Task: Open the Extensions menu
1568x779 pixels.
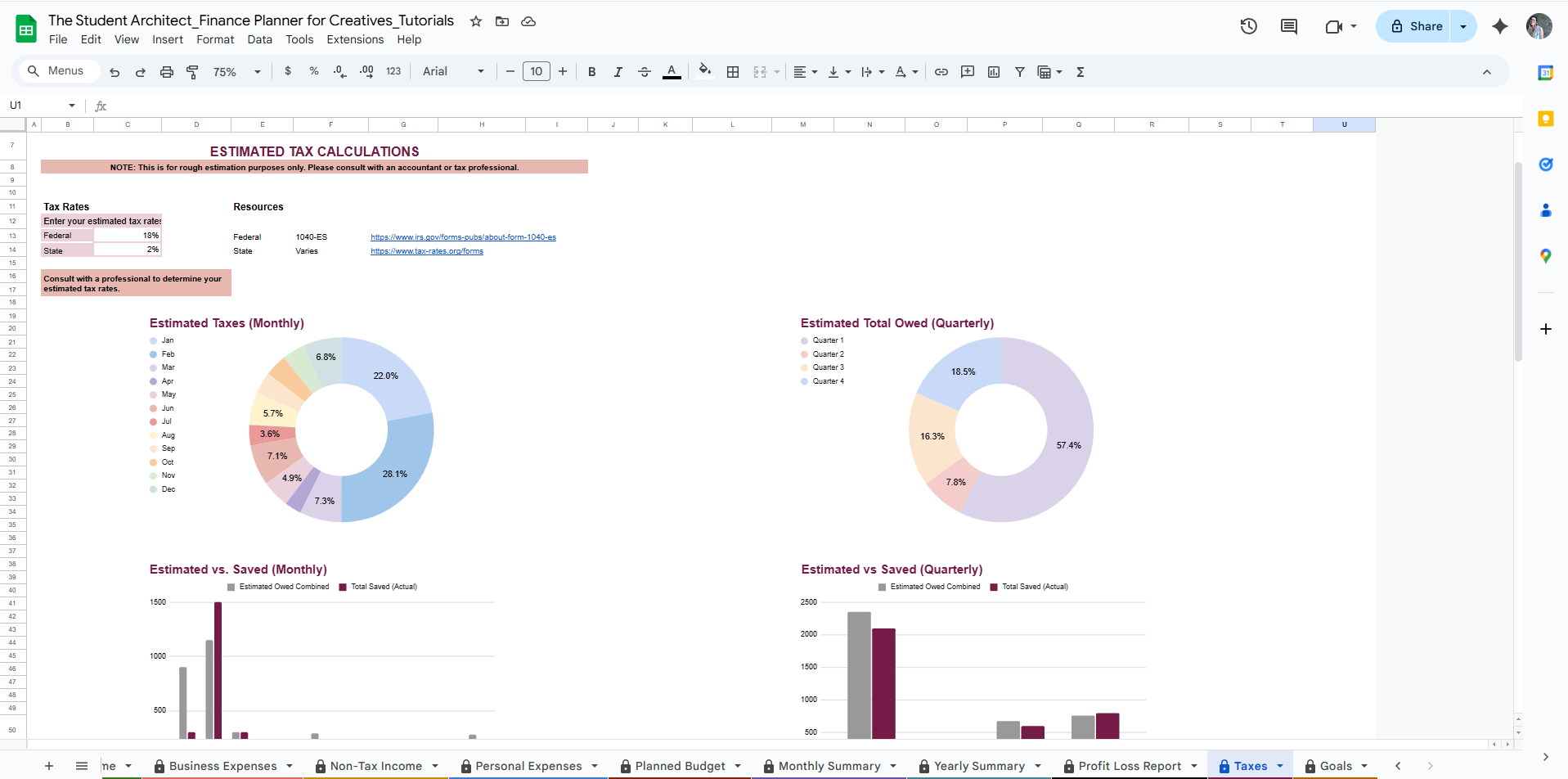Action: (355, 39)
